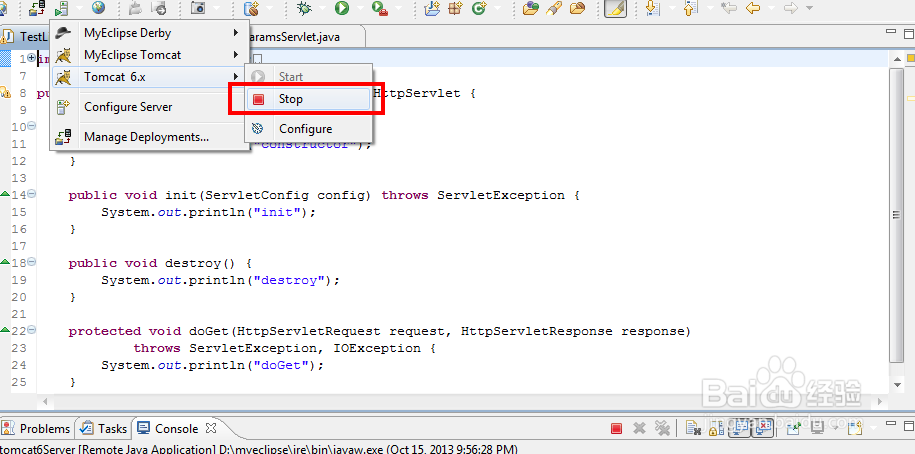Viewport: 915px width, 454px height.
Task: Click the Next Annotation down-arrow icon
Action: (652, 8)
